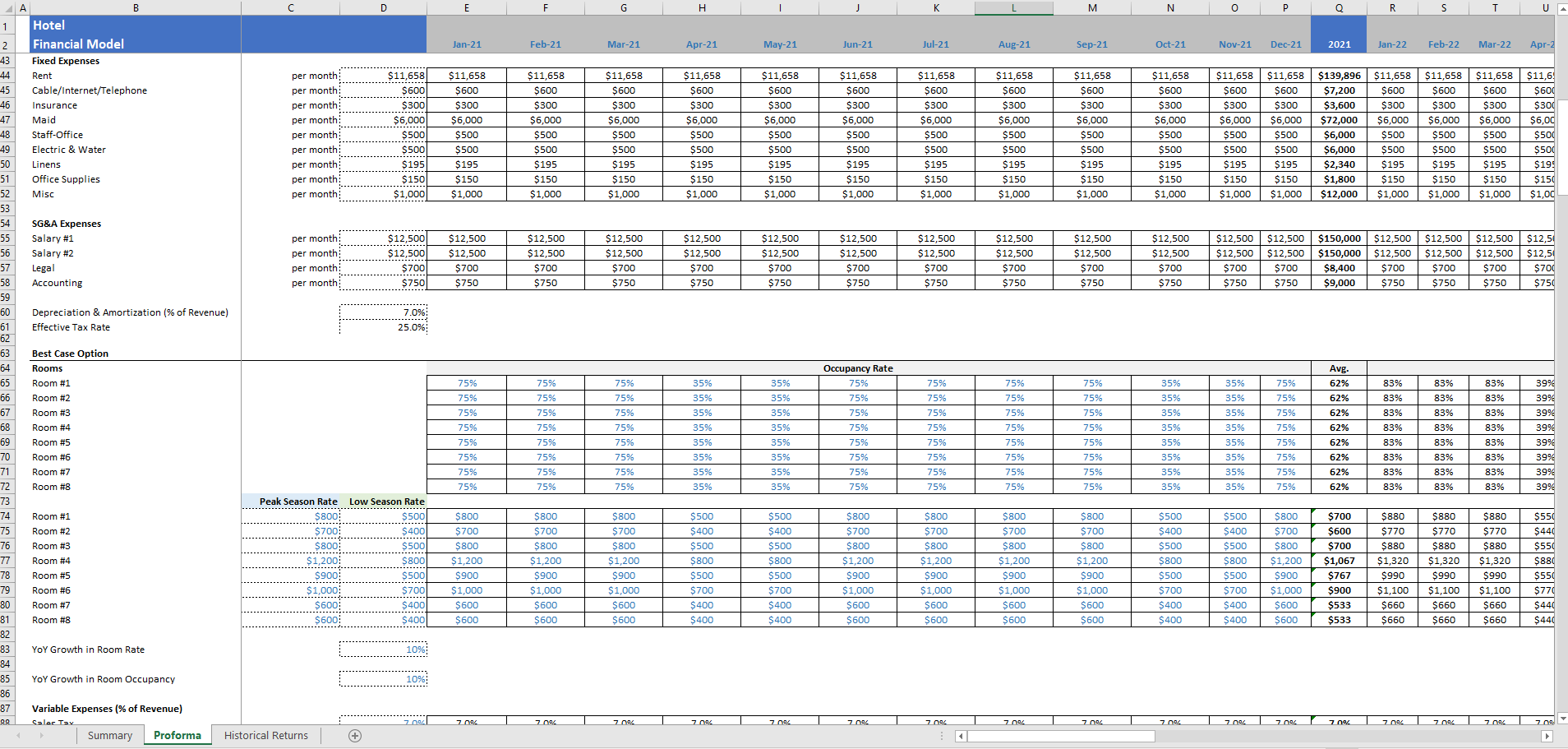The width and height of the screenshot is (1568, 749).
Task: Select the Rent 2021 total $139,896
Action: pos(1339,76)
